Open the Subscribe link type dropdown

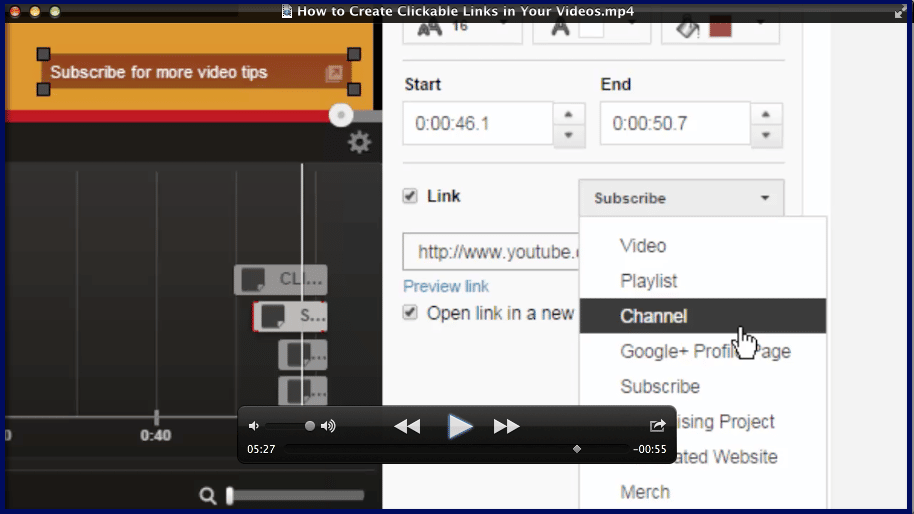coord(681,198)
